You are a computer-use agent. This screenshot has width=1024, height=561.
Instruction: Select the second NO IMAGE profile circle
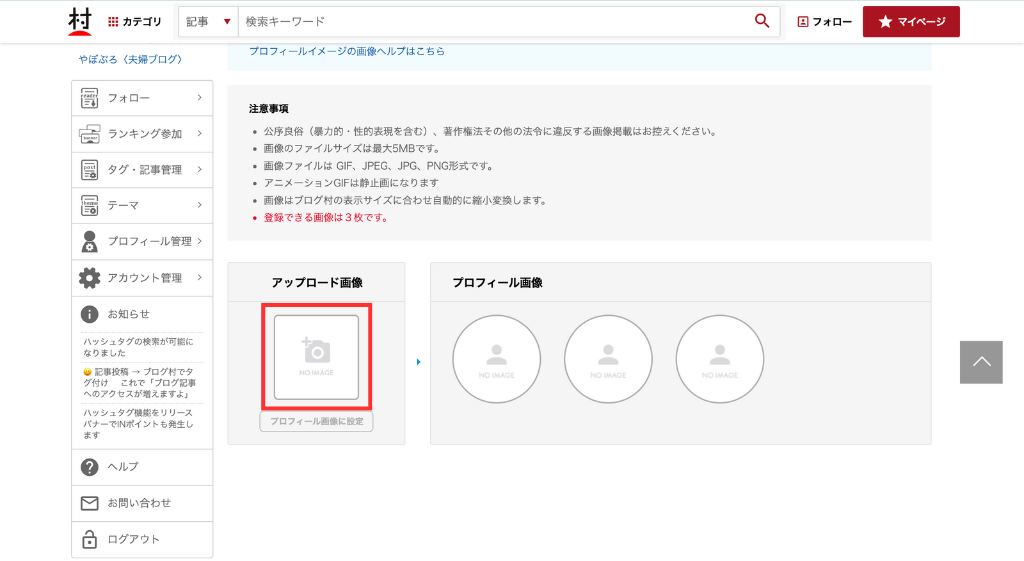tap(609, 359)
